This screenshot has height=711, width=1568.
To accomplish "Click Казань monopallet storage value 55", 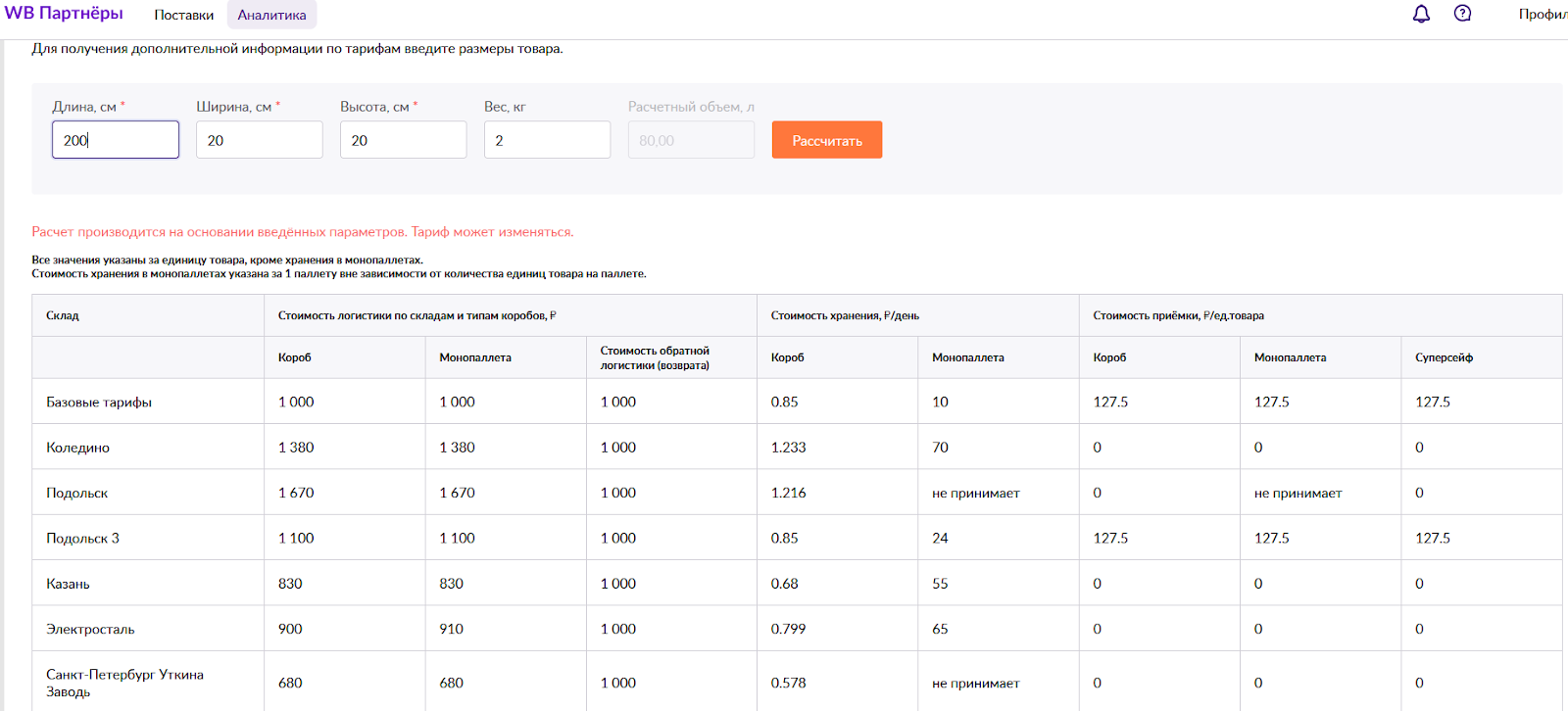I will 940,583.
